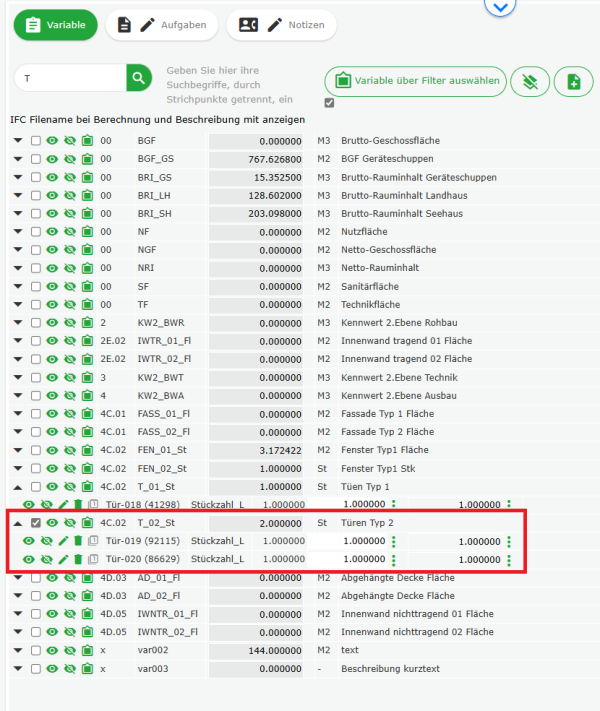Toggle IFC Filename display checkbox
Screen dimensions: 600x711
click(329, 103)
